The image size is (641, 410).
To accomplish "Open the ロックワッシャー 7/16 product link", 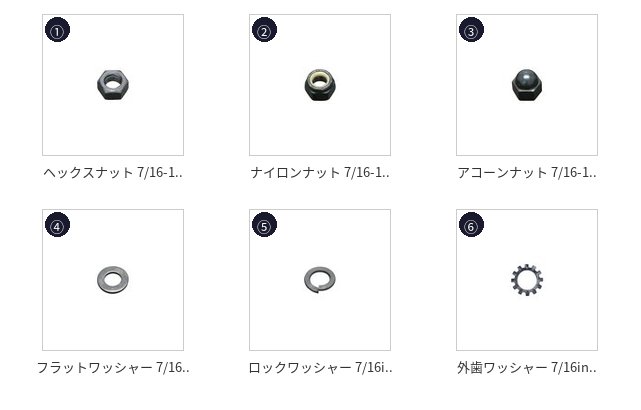I will coord(320,367).
